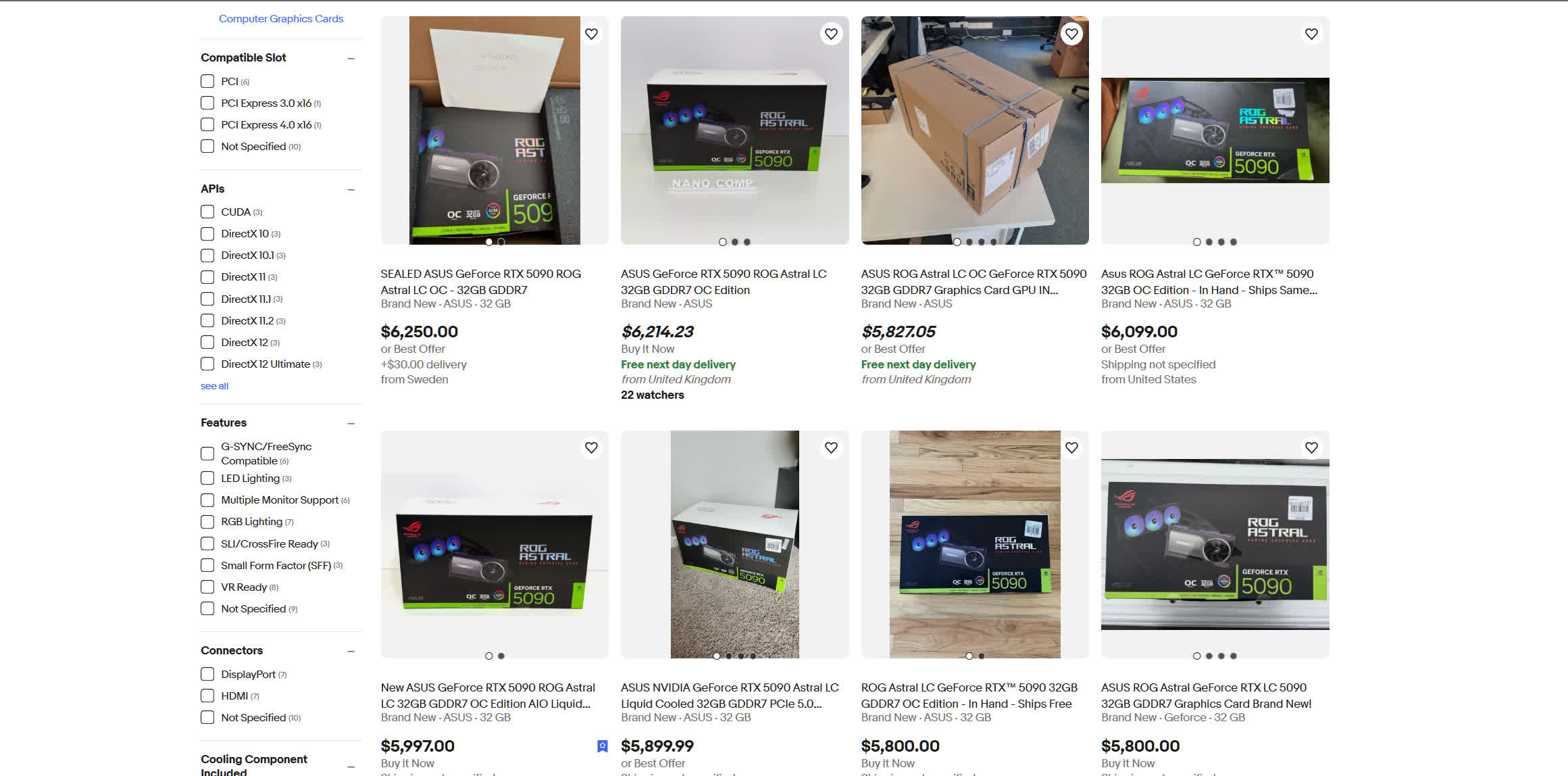Image resolution: width=1568 pixels, height=776 pixels.
Task: Collapse the APIs filter section
Action: pos(351,189)
